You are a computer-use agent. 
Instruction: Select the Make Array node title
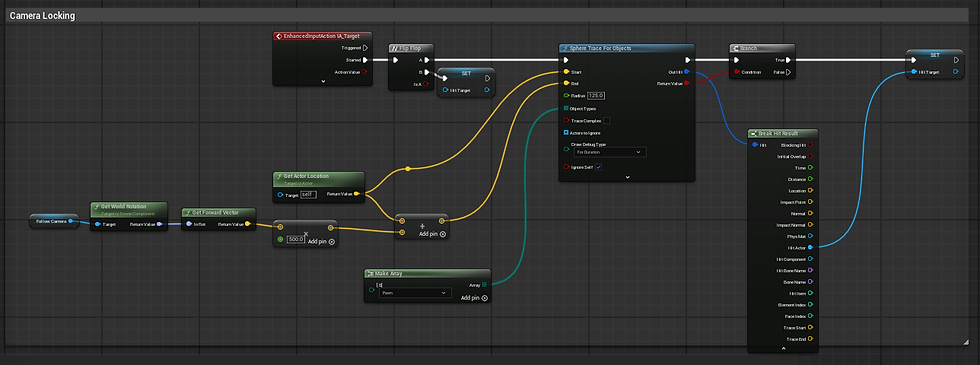click(x=389, y=273)
